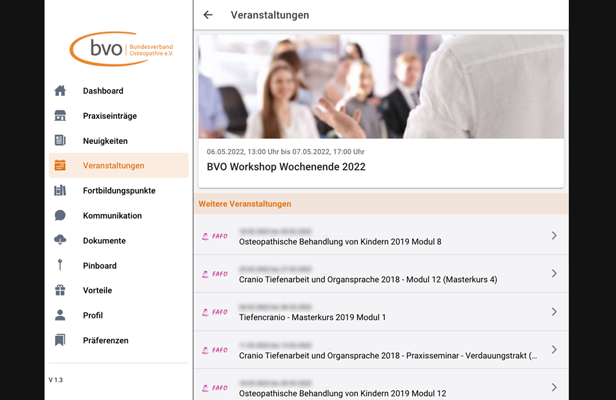The image size is (616, 400).
Task: Expand Kindern 2019 Modul 8 chevron
Action: (554, 236)
